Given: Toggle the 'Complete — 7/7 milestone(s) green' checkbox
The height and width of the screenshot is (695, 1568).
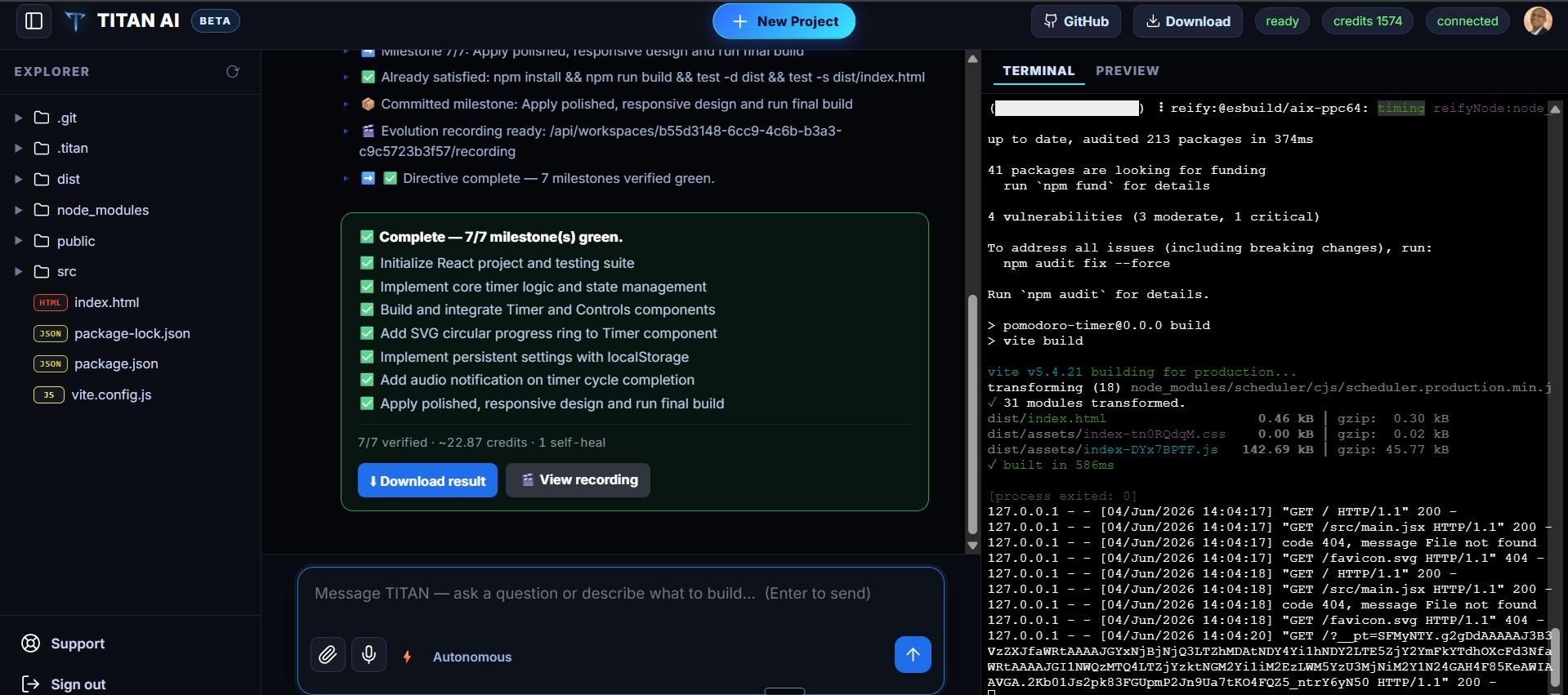Looking at the screenshot, I should 367,237.
